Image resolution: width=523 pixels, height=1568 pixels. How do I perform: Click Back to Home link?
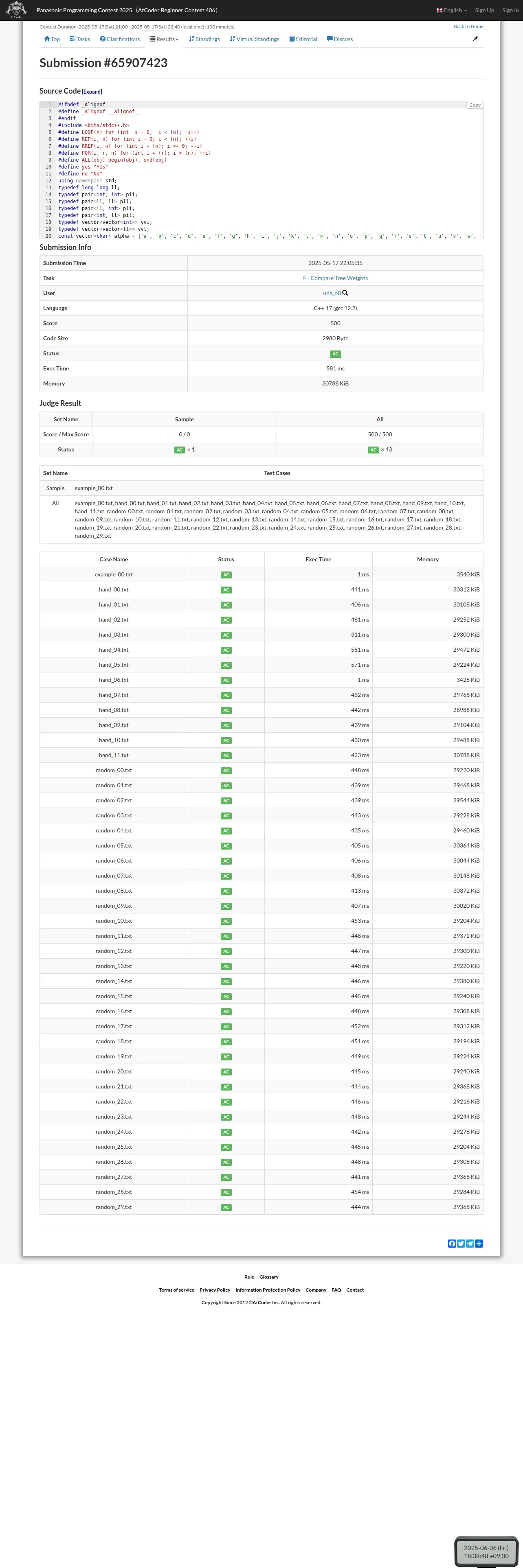point(468,26)
